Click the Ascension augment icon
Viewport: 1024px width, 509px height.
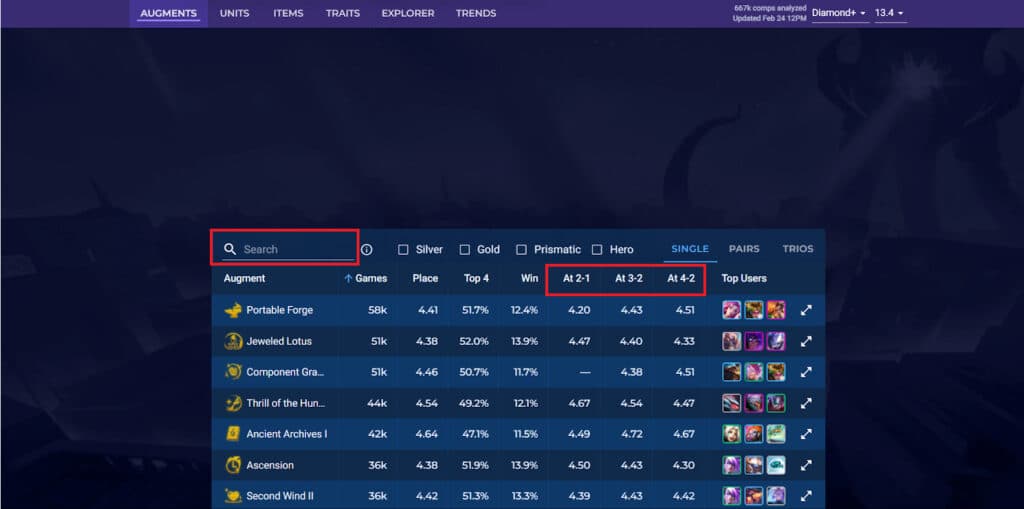(233, 465)
